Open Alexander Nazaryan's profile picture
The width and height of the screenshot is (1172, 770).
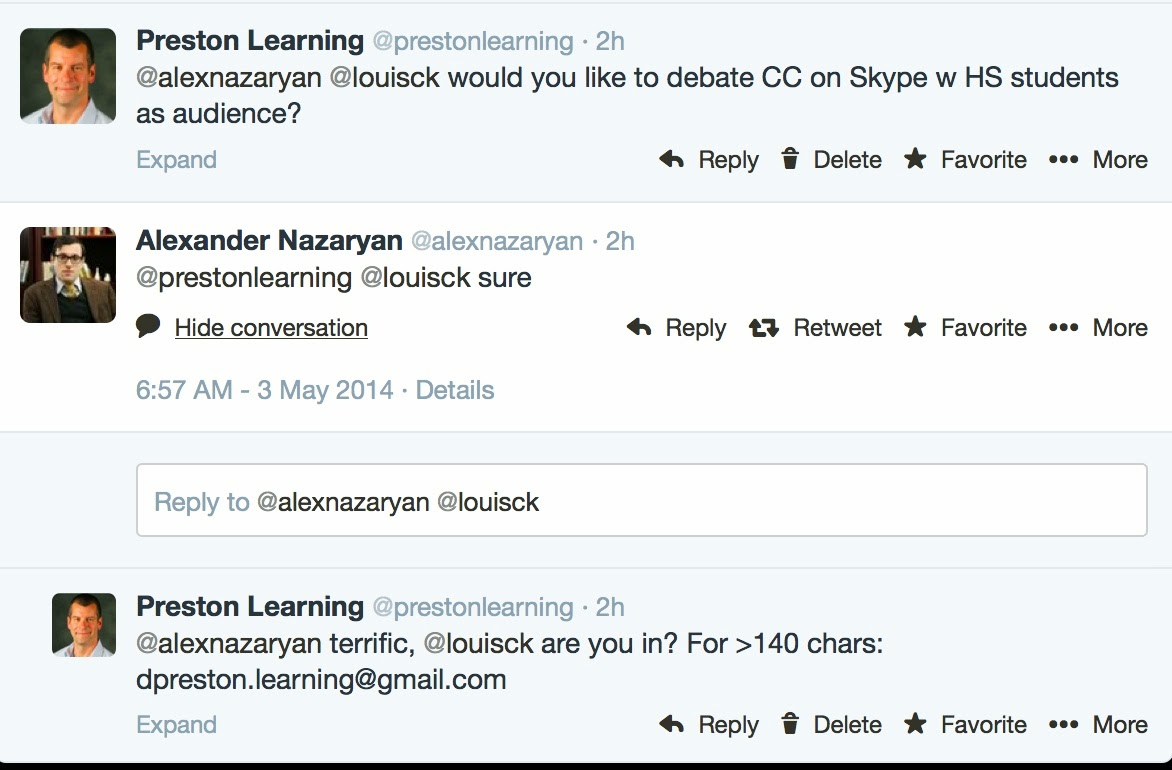(68, 275)
